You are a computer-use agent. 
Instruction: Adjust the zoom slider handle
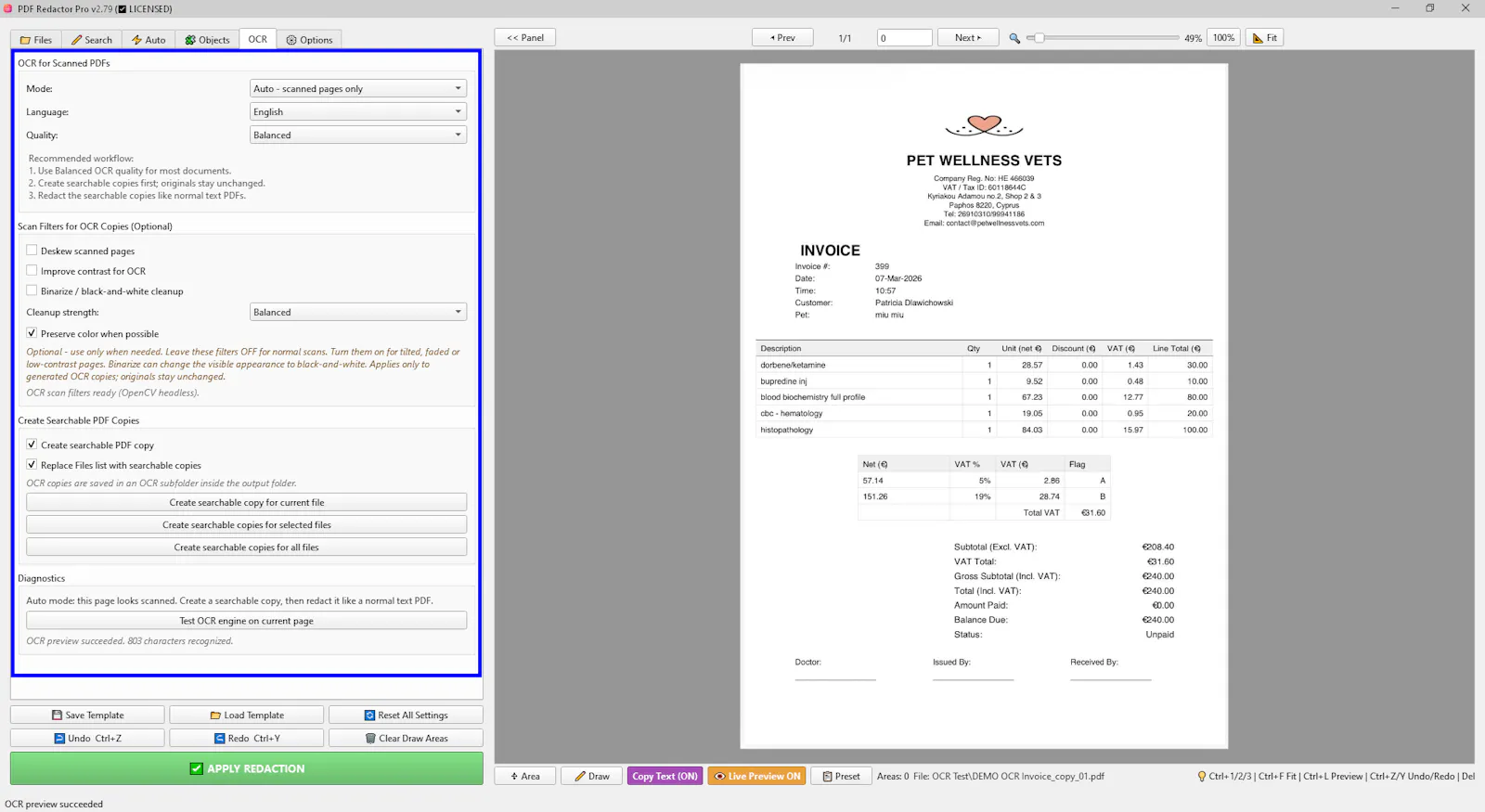pos(1039,38)
